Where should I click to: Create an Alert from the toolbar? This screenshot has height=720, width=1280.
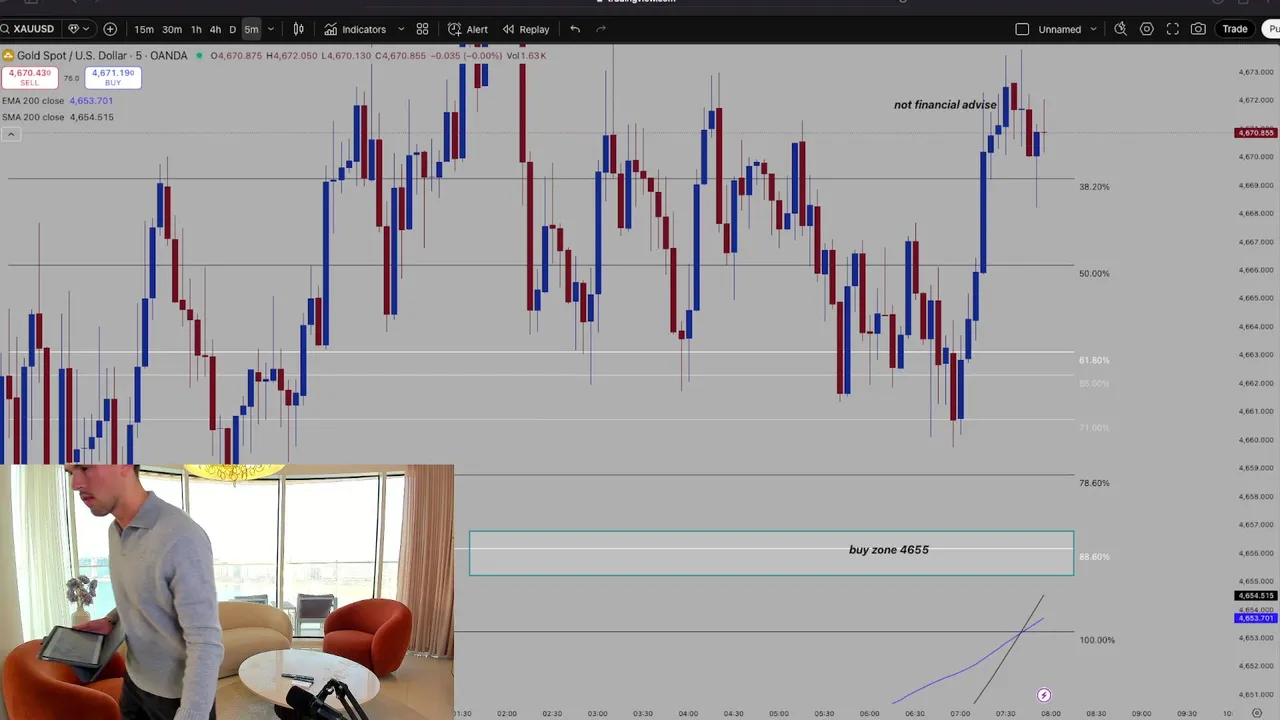pos(468,29)
